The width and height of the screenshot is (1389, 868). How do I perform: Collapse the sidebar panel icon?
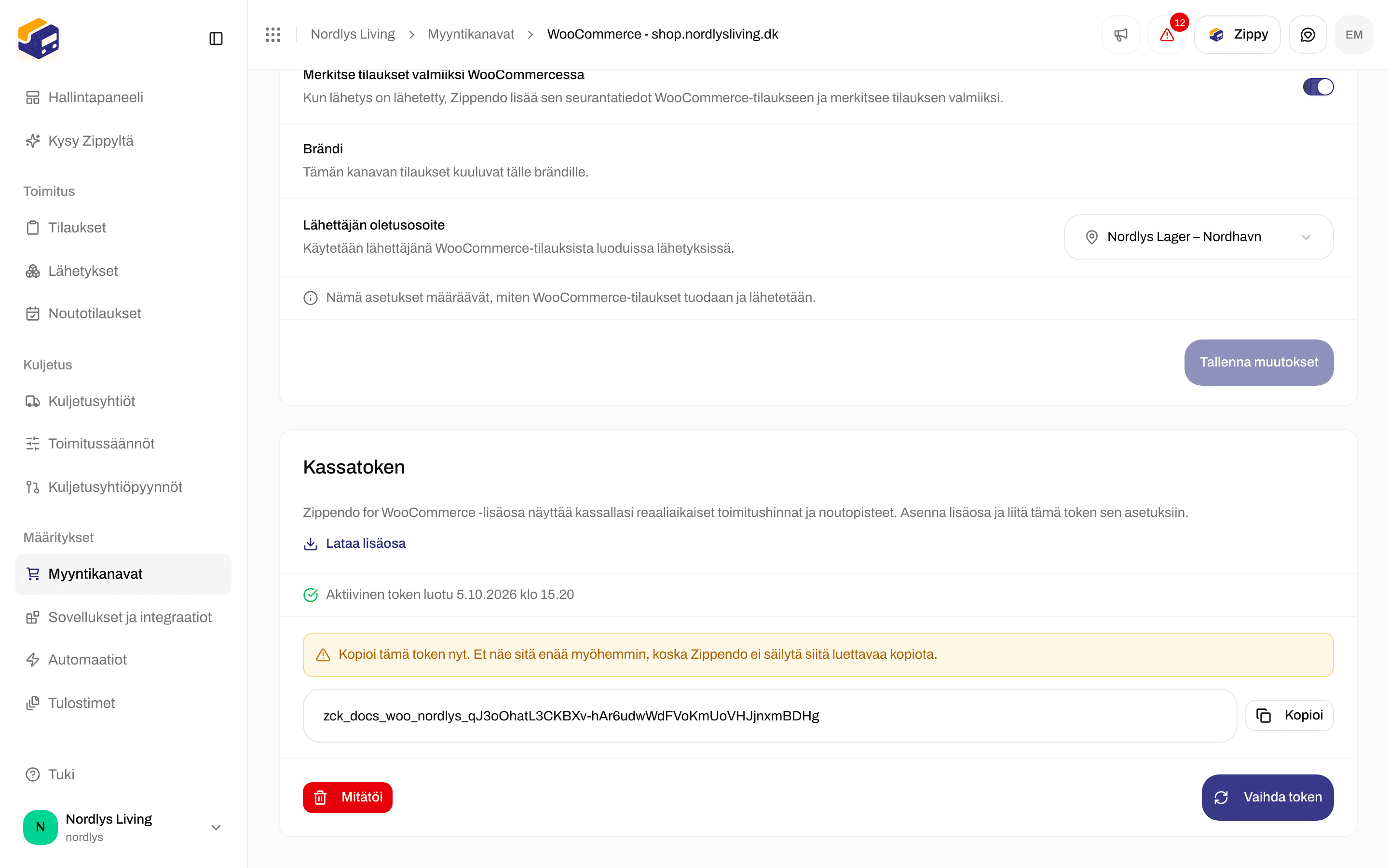coord(216,39)
